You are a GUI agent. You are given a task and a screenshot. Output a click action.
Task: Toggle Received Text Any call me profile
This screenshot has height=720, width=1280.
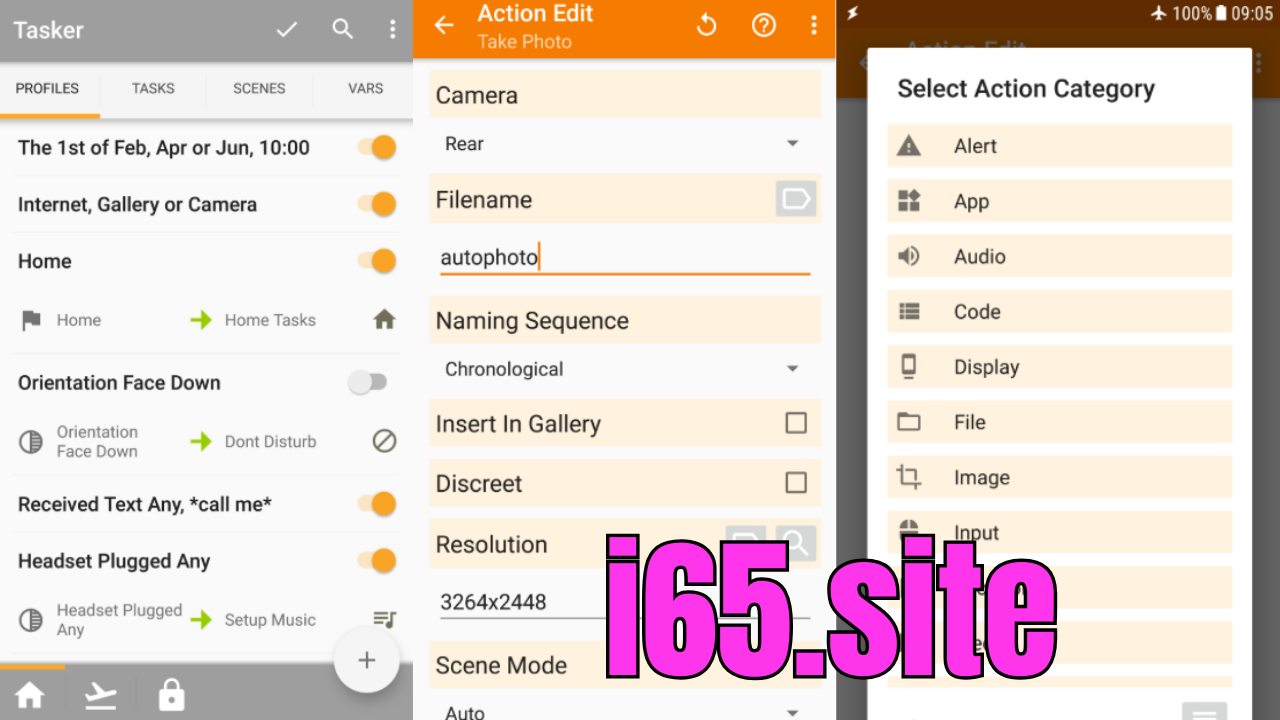(x=377, y=504)
